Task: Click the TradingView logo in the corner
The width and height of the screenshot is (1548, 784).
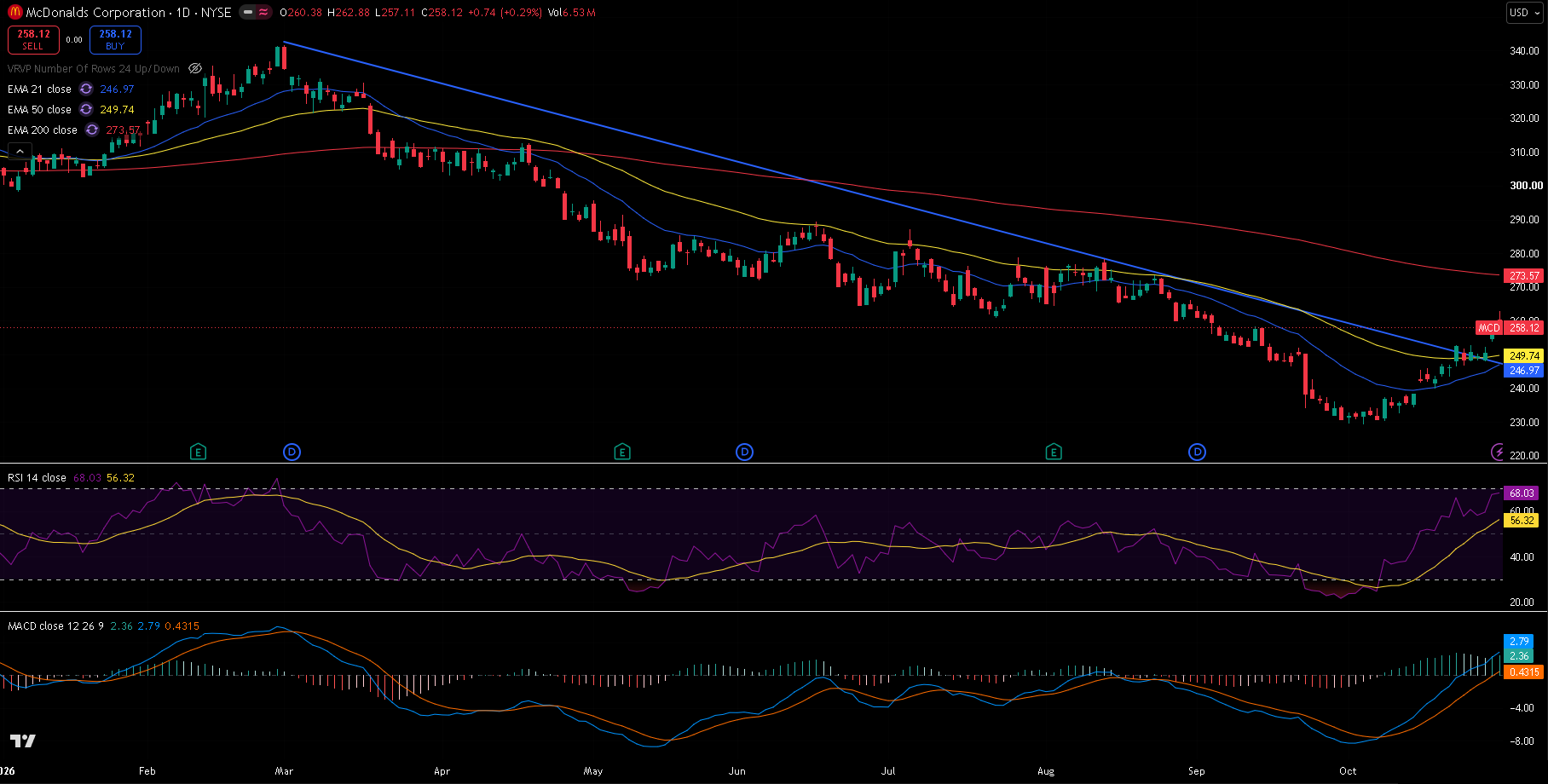Action: (x=23, y=741)
